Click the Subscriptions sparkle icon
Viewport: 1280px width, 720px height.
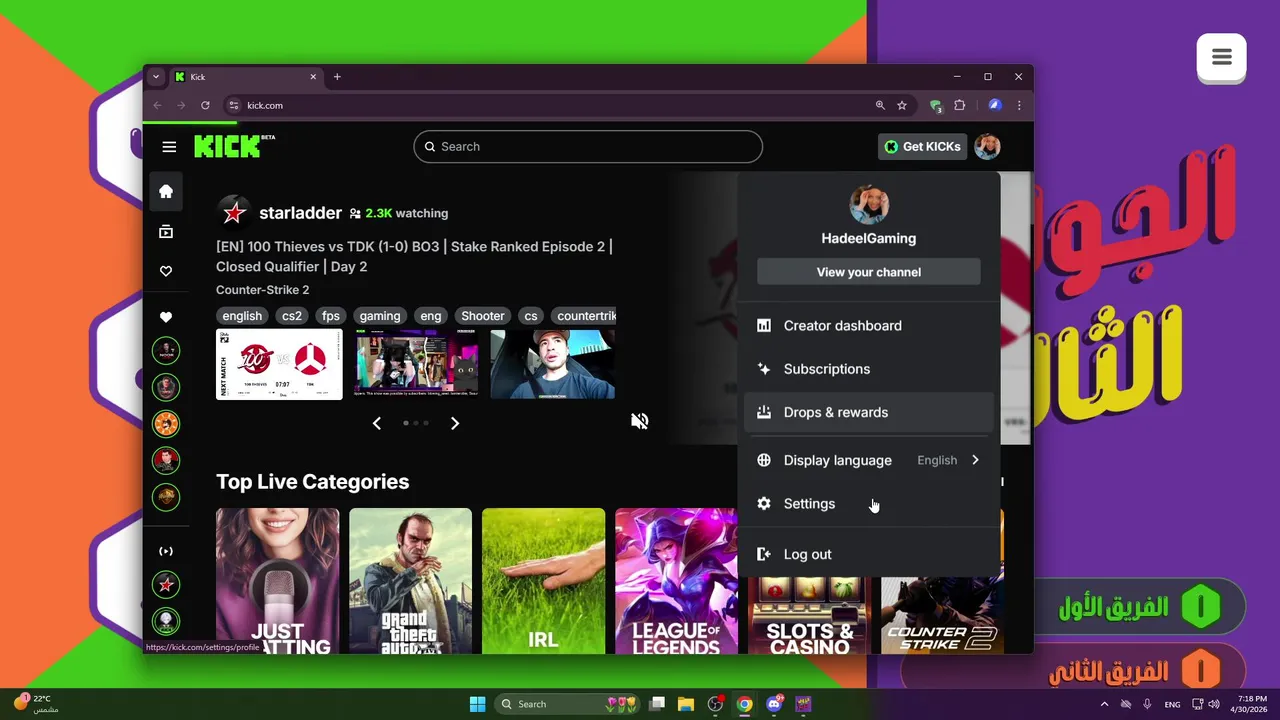coord(764,369)
